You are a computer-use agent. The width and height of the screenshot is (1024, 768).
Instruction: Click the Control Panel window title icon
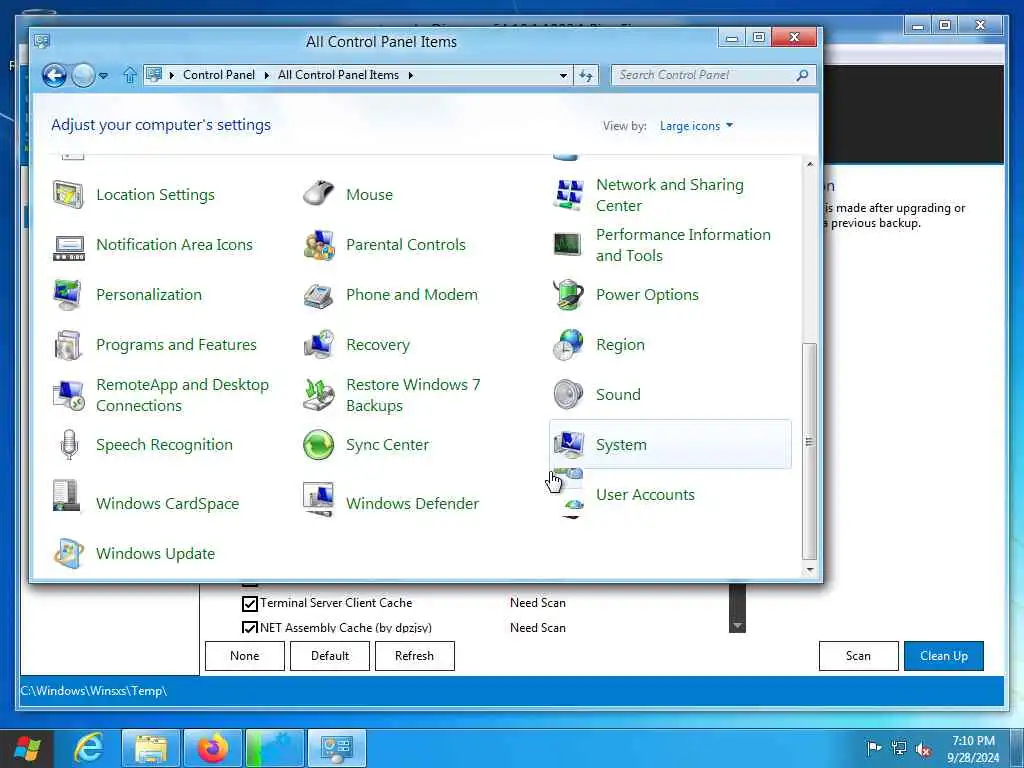pos(42,42)
